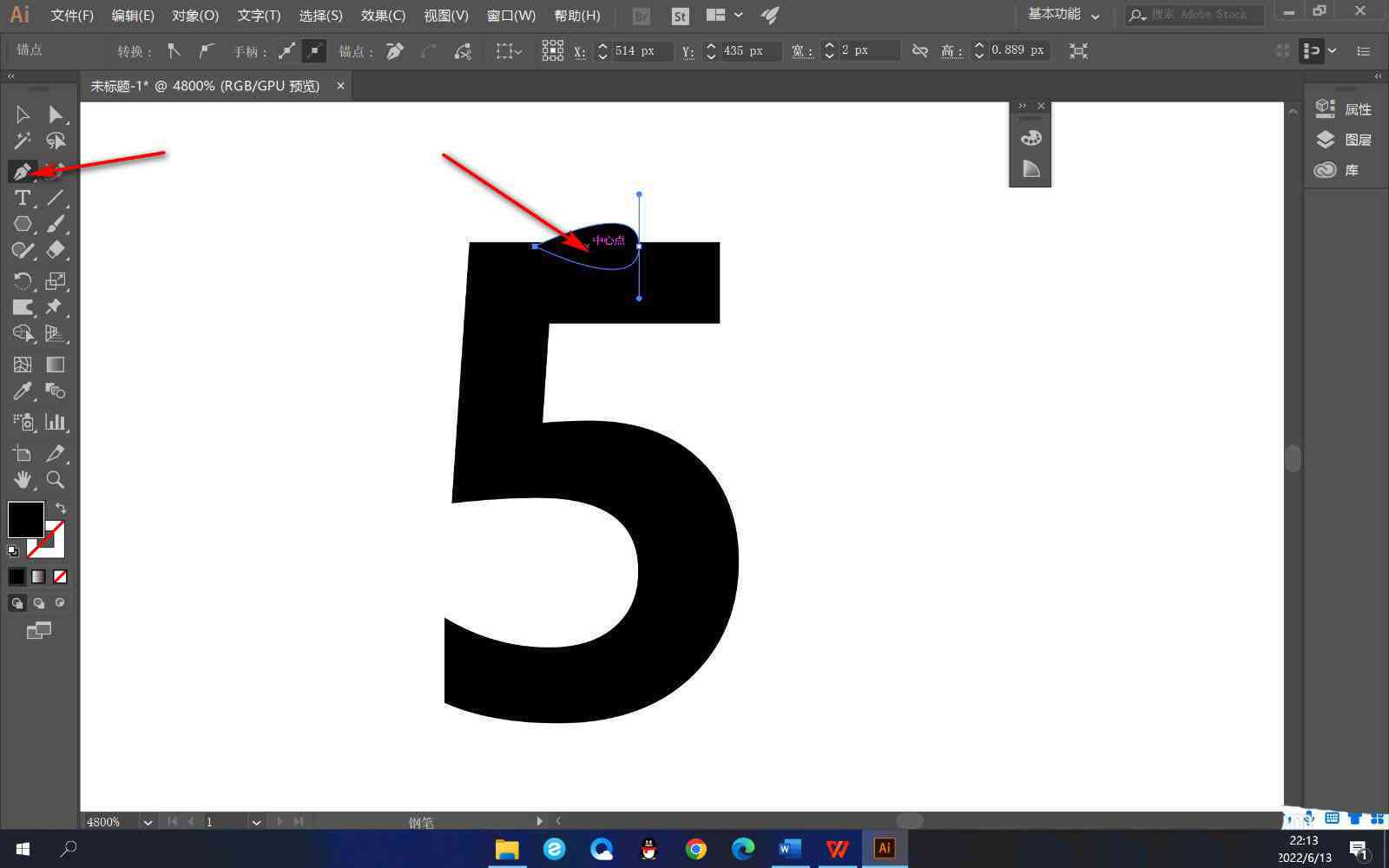Choose the Column Graph tool

tap(56, 423)
